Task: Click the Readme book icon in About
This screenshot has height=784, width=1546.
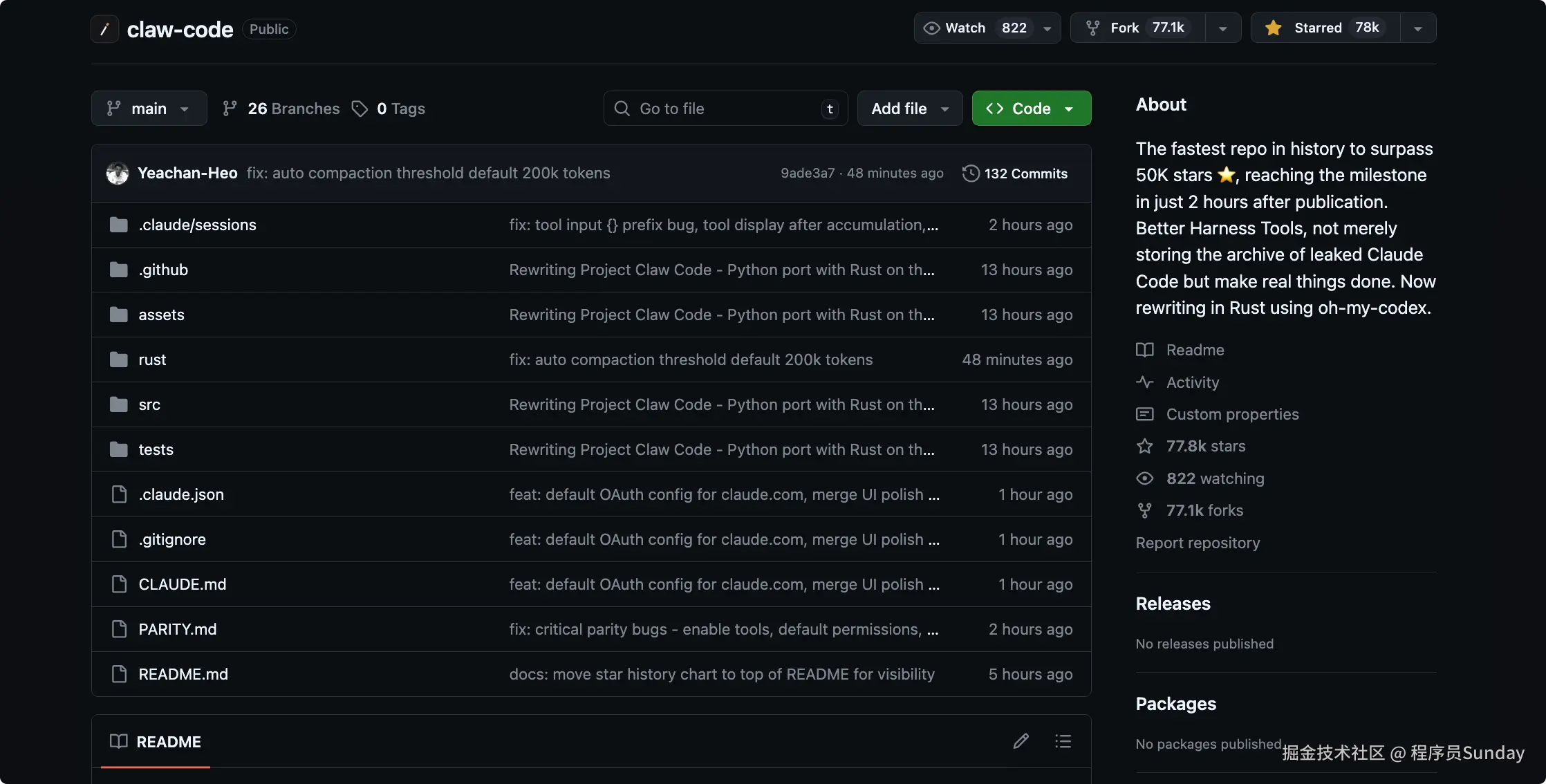Action: [1144, 350]
